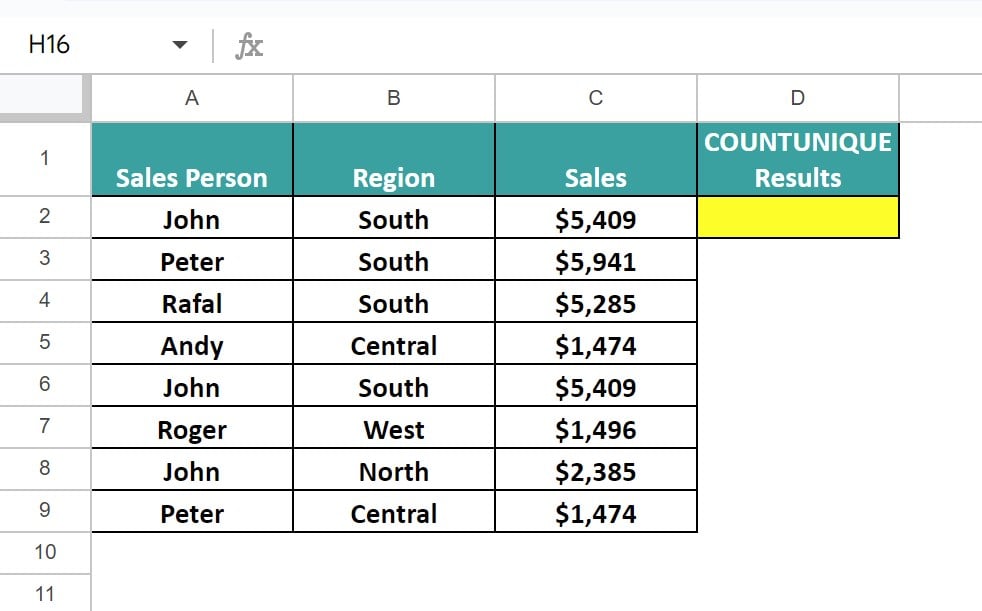982x611 pixels.
Task: Select cell Peter in row 3
Action: pos(192,259)
